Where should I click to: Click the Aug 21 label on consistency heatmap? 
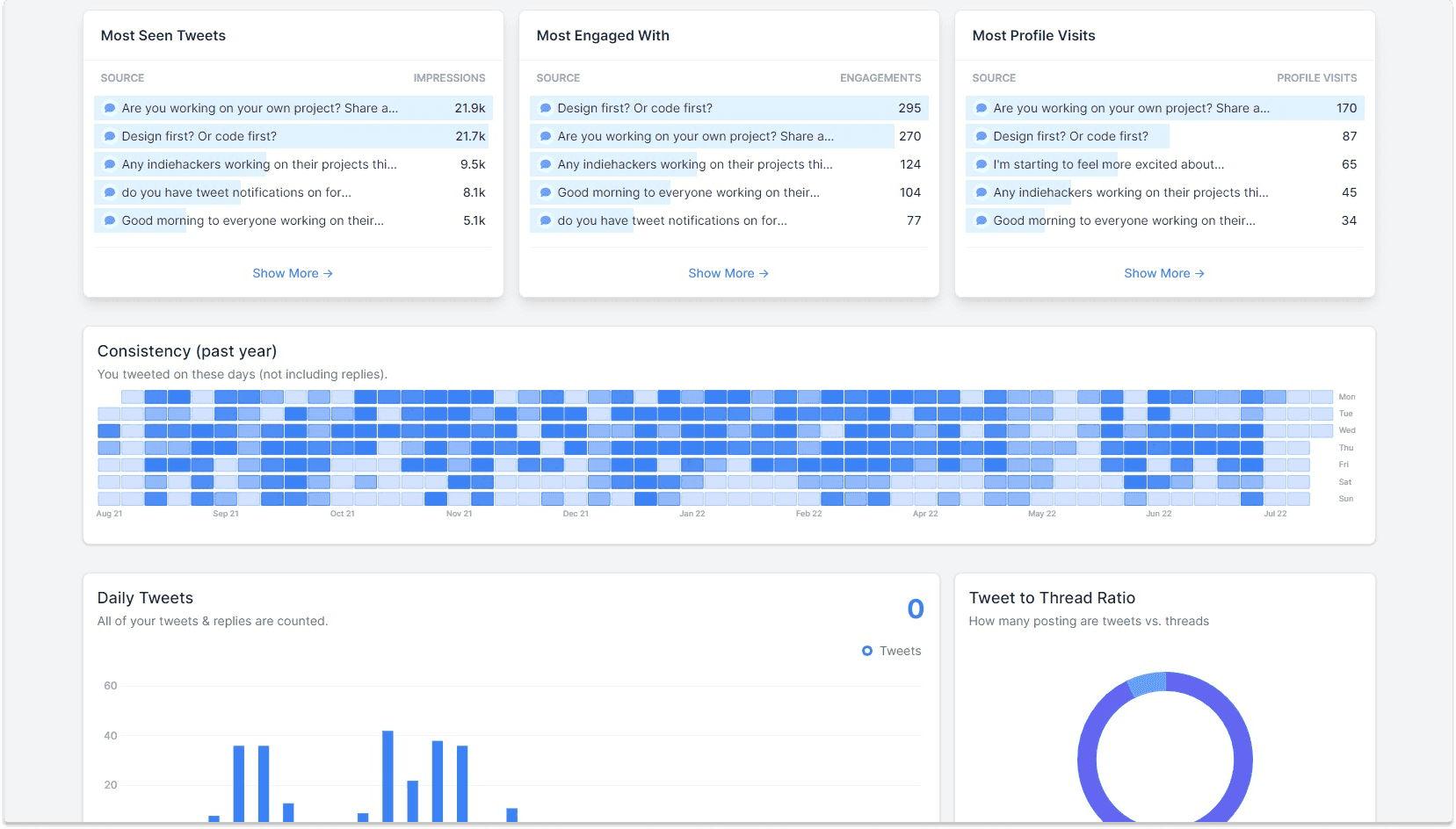point(109,514)
